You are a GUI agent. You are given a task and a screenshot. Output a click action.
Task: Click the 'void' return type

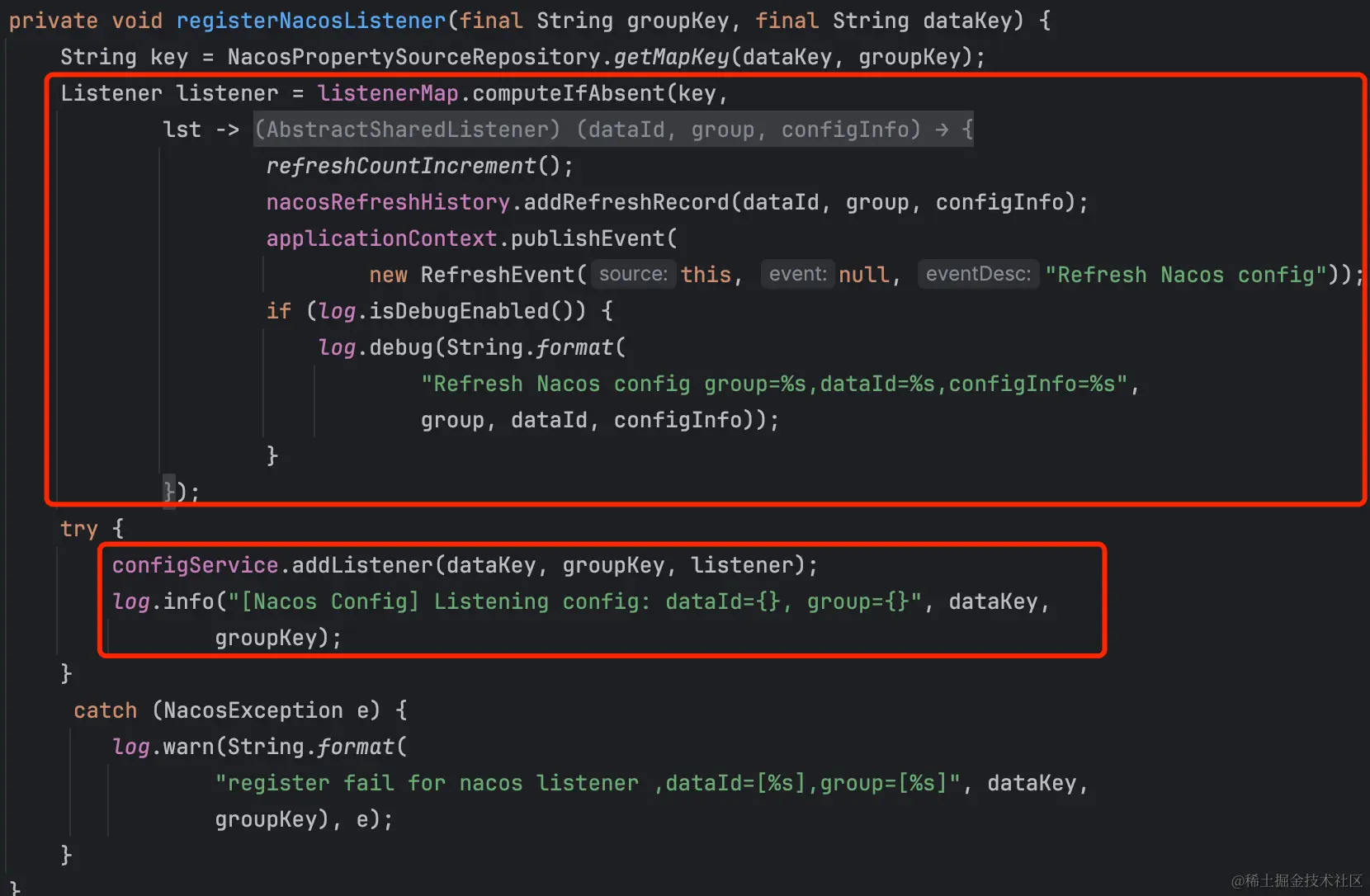pyautogui.click(x=137, y=21)
